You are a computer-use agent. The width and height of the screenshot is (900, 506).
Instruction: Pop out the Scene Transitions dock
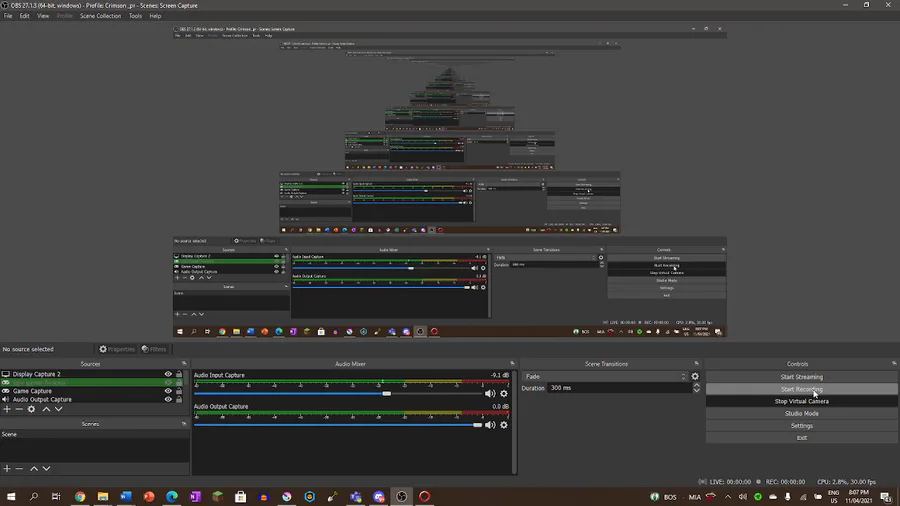pyautogui.click(x=697, y=363)
